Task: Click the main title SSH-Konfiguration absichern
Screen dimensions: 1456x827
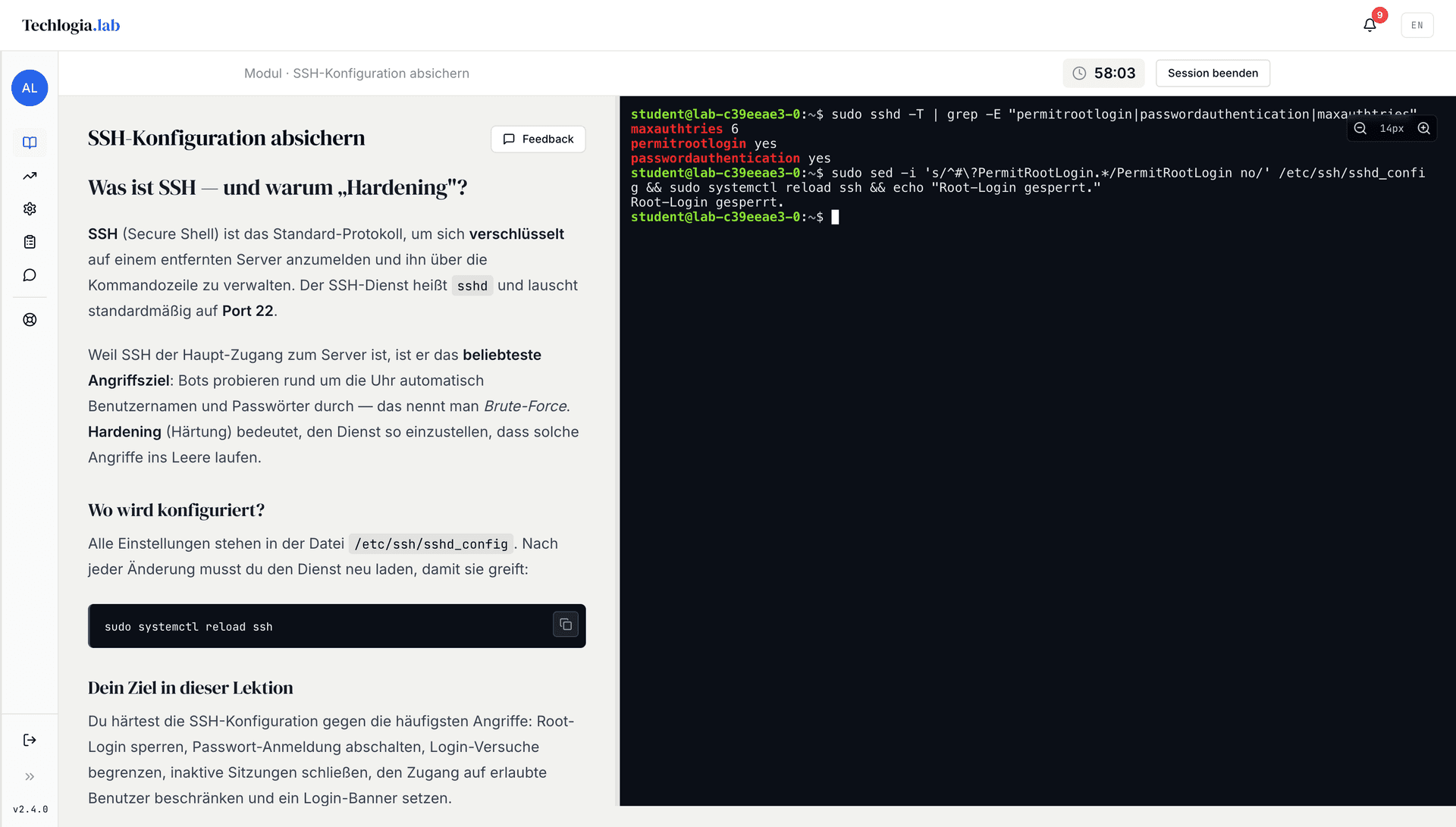Action: pos(226,138)
